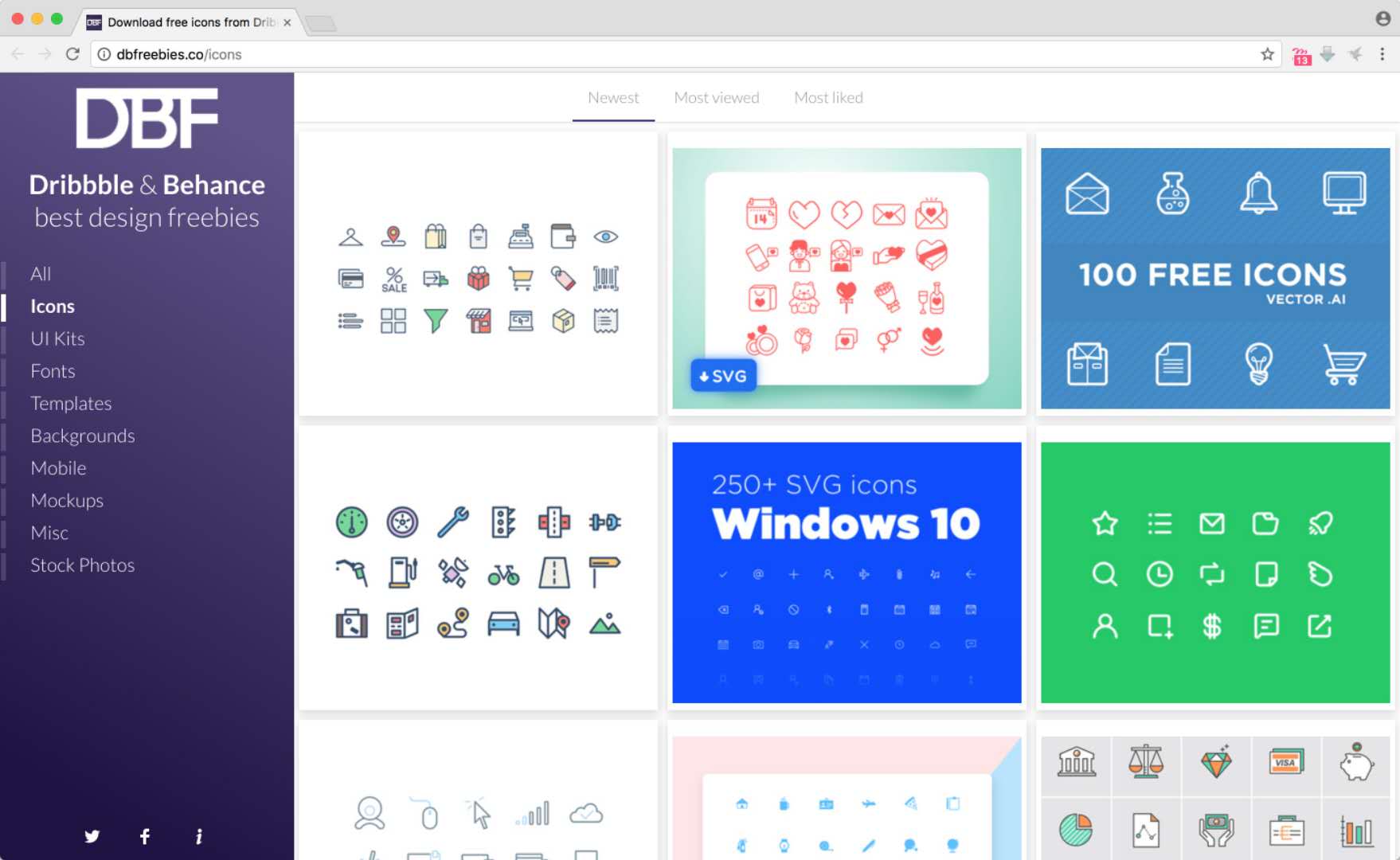Image resolution: width=1400 pixels, height=860 pixels.
Task: Switch to the Newest tab
Action: click(613, 98)
